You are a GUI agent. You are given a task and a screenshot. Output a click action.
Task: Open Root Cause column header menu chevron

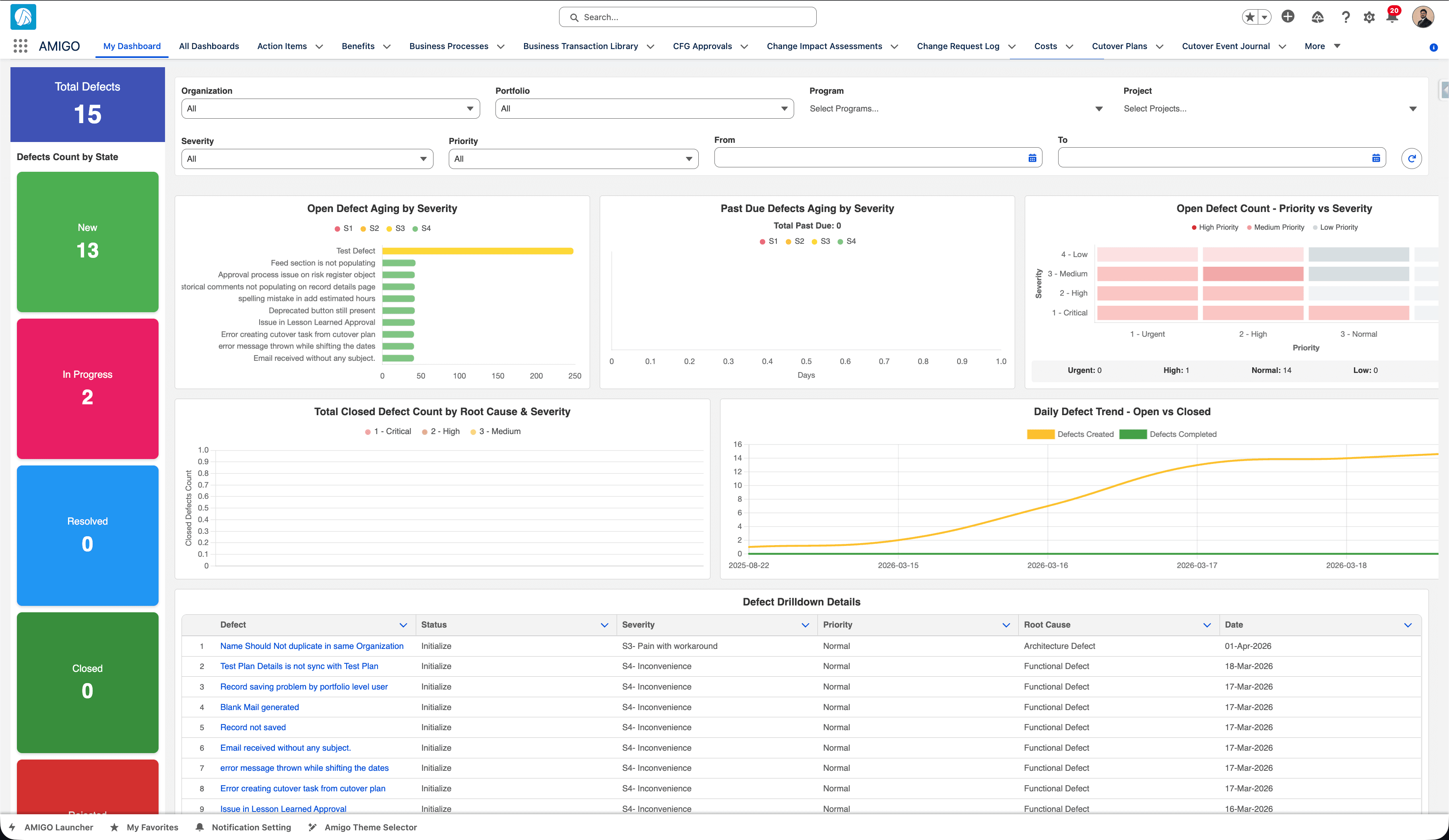point(1206,625)
